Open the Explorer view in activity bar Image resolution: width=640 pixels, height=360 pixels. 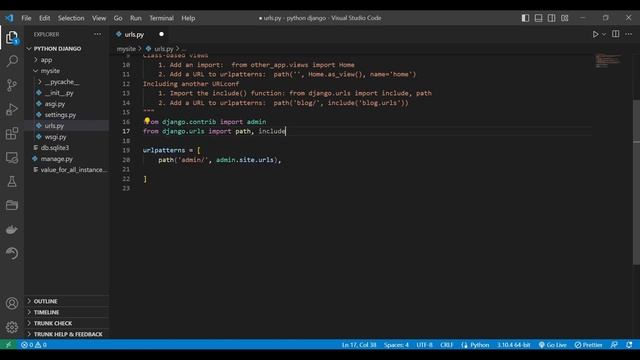pos(12,38)
